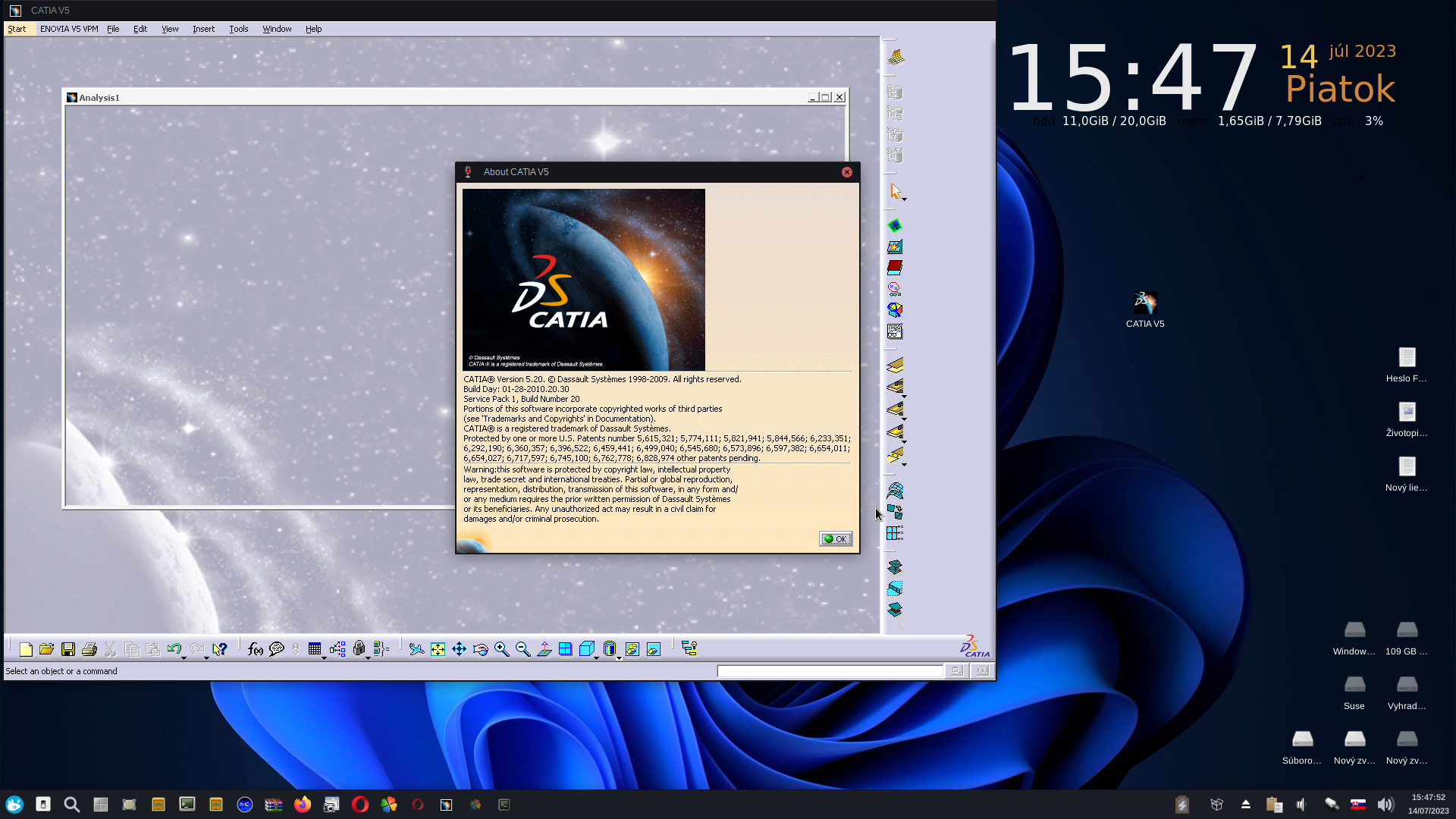Toggle Swap Visible Space icon
Viewport: 1456px width, 819px height.
[x=654, y=649]
